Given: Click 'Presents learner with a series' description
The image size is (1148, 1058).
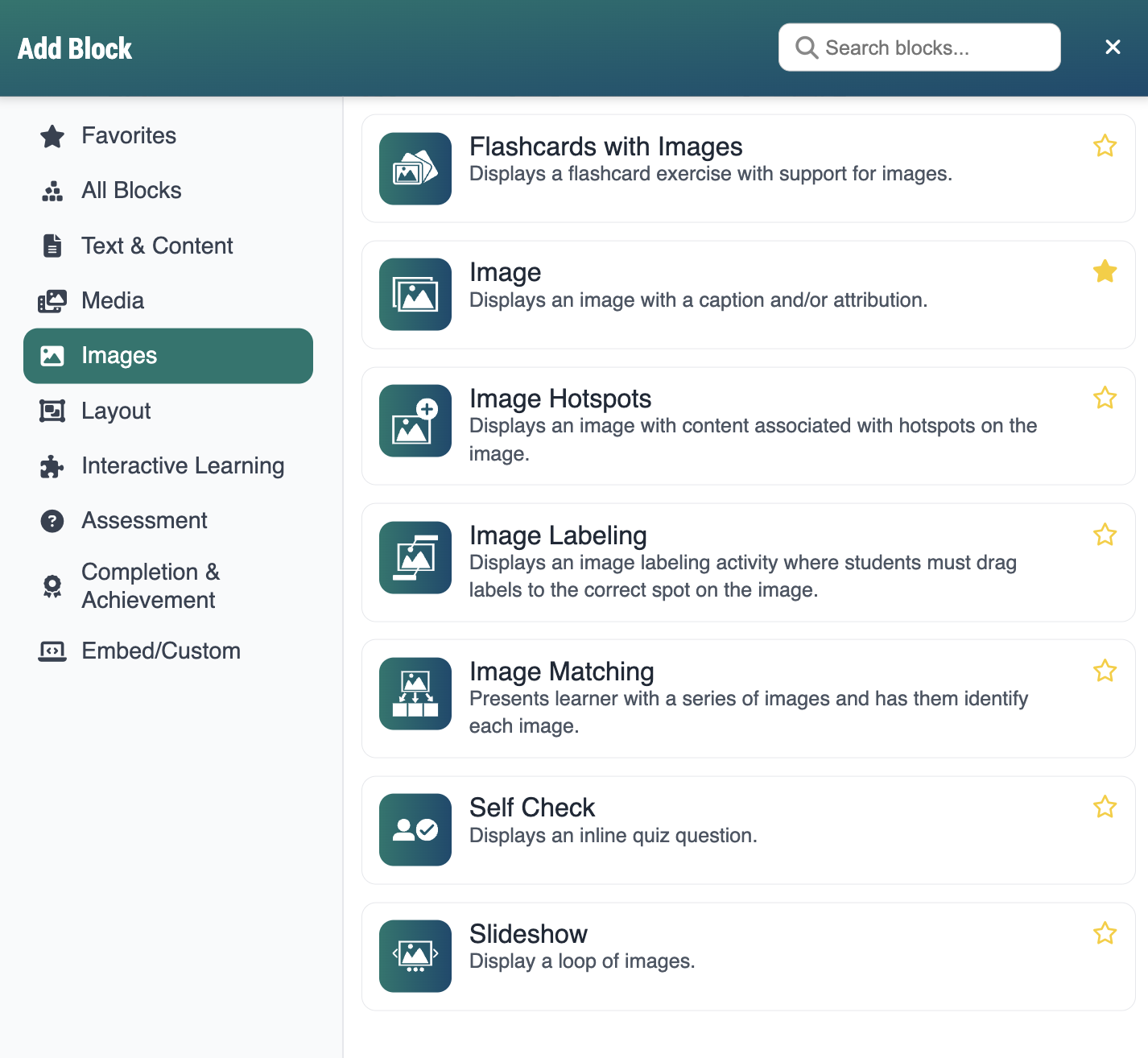Looking at the screenshot, I should point(749,713).
